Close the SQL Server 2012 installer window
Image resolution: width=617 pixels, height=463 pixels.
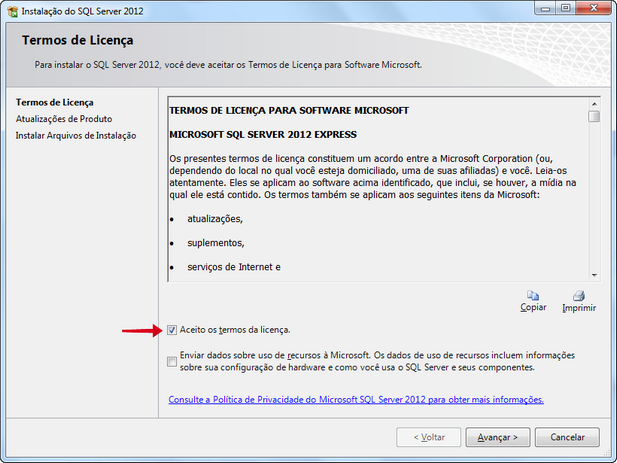pyautogui.click(x=594, y=8)
